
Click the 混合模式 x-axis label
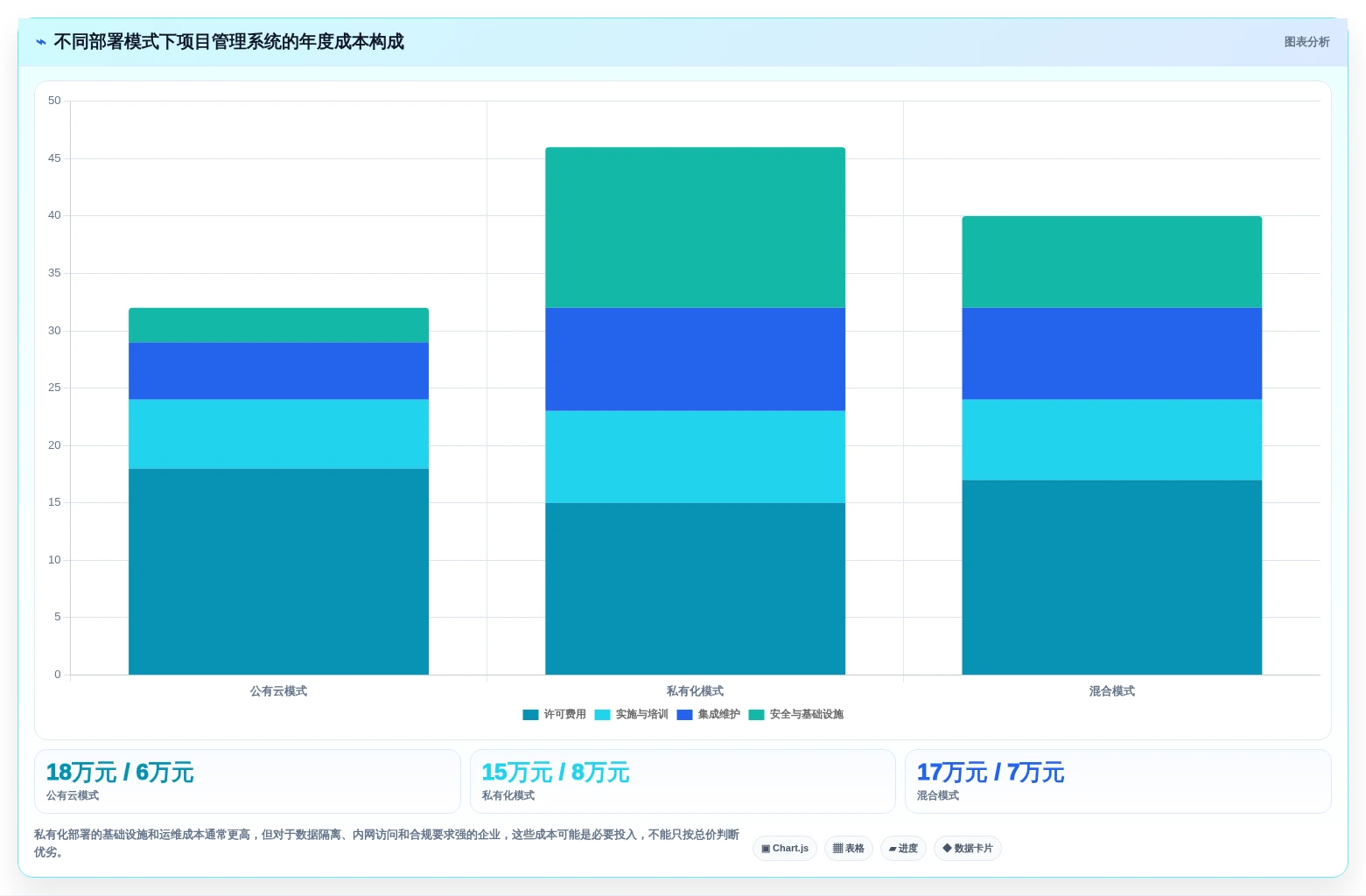pos(1111,691)
